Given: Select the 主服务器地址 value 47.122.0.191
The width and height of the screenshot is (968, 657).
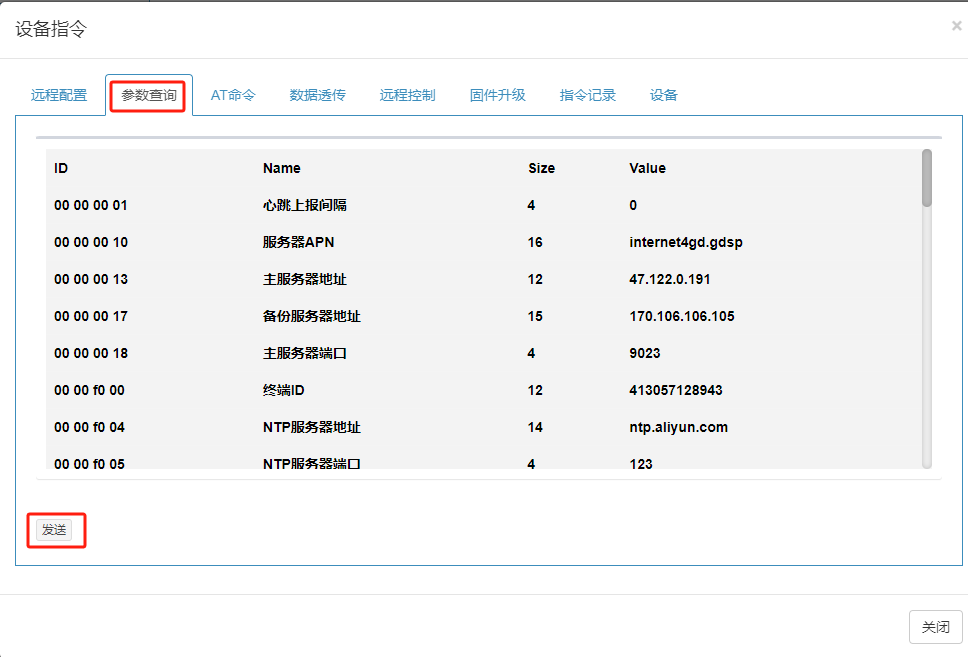Looking at the screenshot, I should [x=669, y=280].
